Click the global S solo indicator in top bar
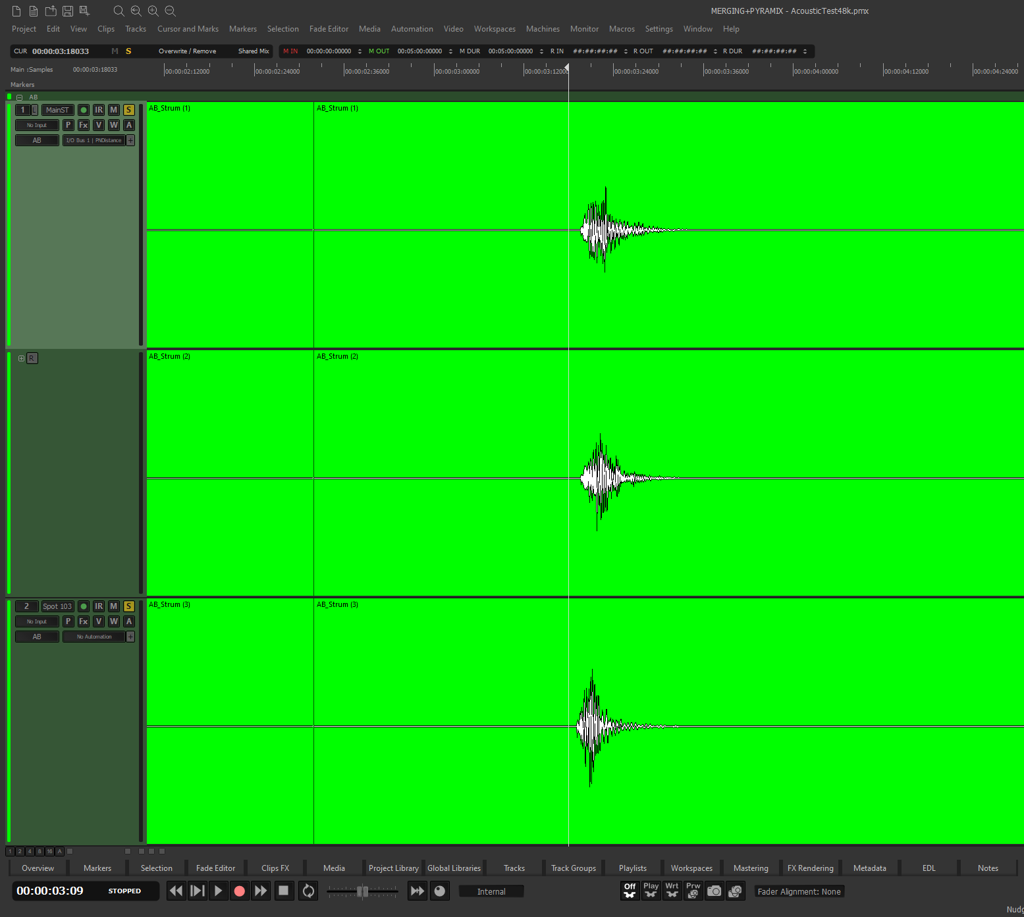 tap(129, 51)
